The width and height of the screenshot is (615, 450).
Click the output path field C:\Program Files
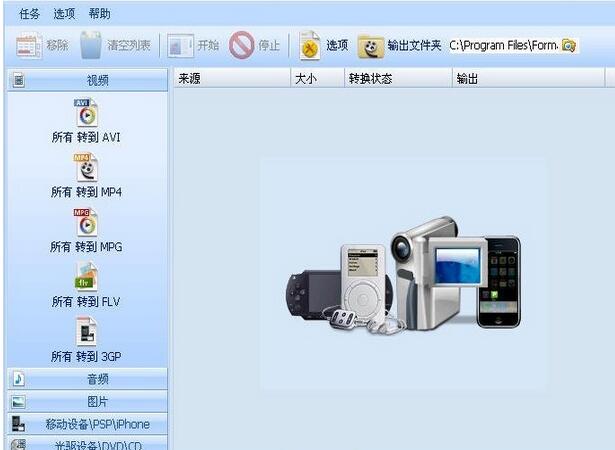pyautogui.click(x=505, y=46)
